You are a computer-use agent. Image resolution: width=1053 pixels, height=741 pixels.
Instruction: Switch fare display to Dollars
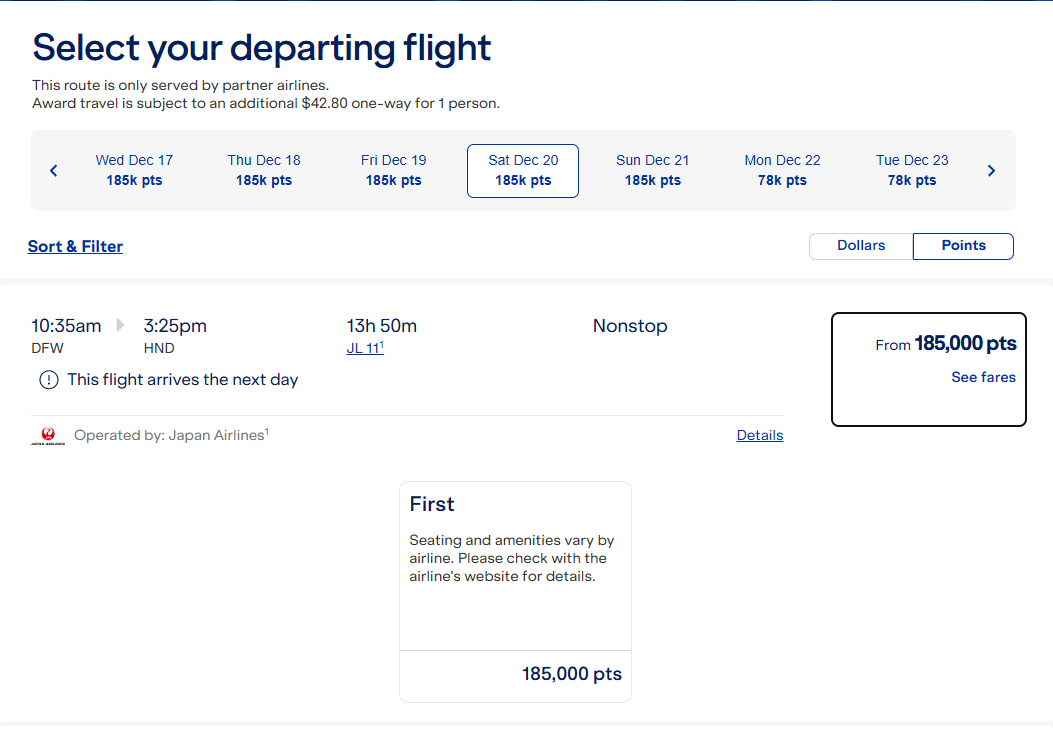pyautogui.click(x=861, y=246)
